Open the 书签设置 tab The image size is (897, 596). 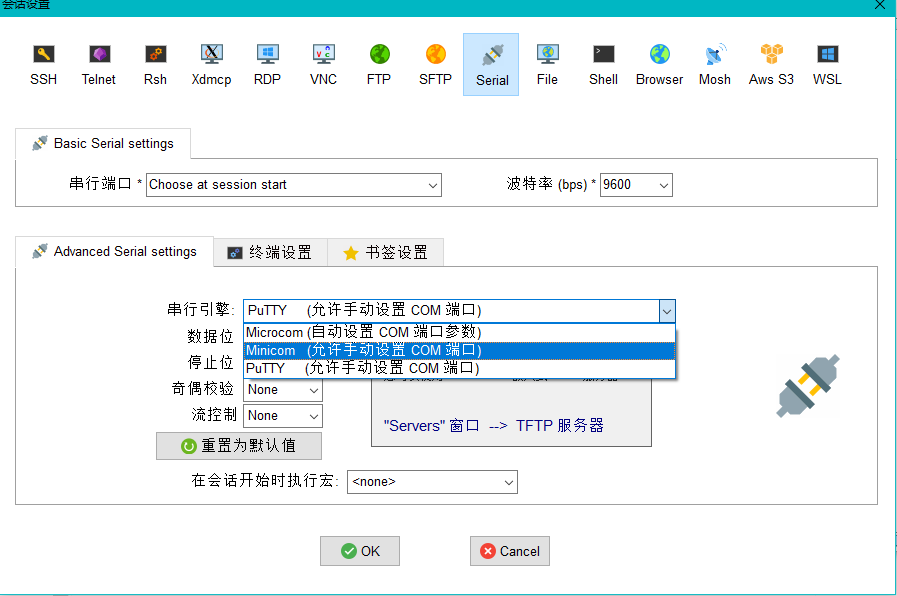tap(385, 253)
